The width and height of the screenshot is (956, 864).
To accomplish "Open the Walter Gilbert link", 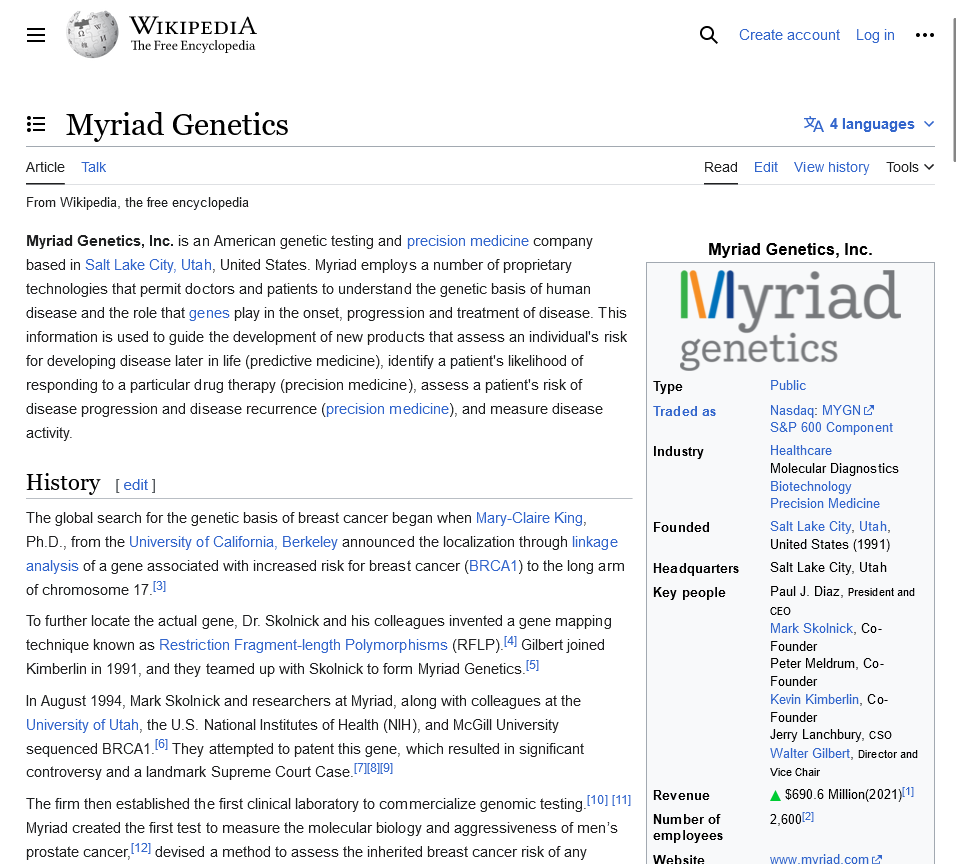I will coord(810,754).
